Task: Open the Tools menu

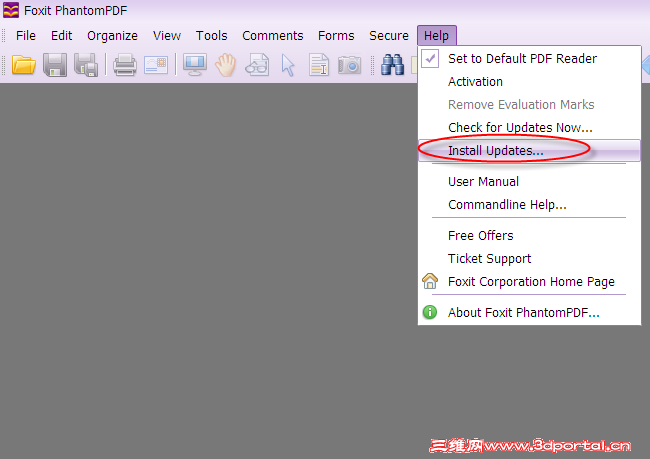Action: pos(211,36)
